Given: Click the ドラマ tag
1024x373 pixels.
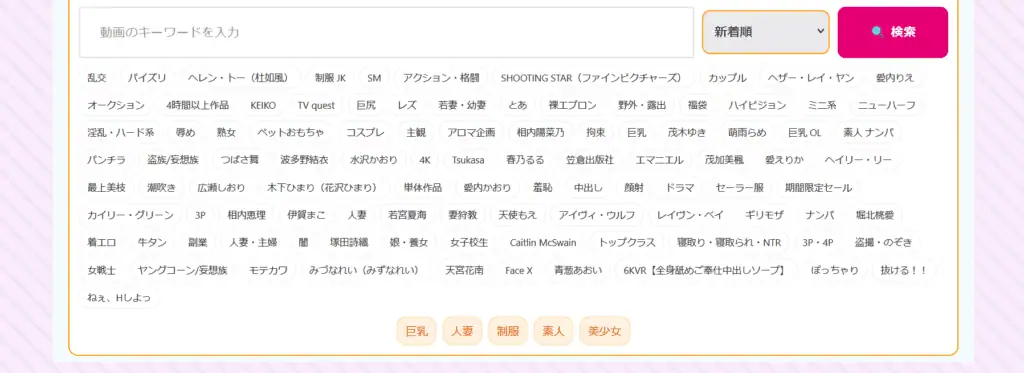Looking at the screenshot, I should [680, 187].
